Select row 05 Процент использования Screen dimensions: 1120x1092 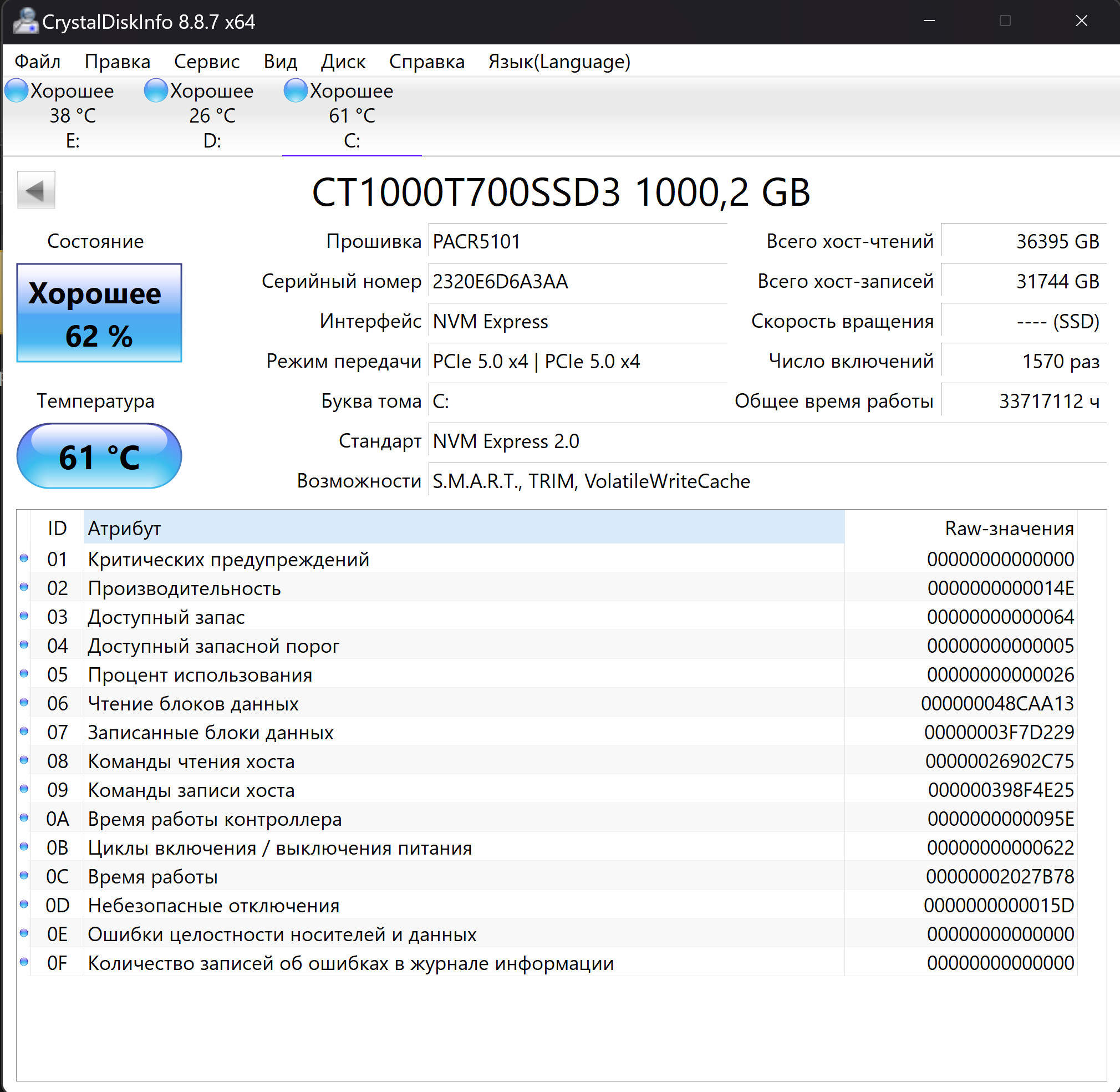[x=548, y=674]
